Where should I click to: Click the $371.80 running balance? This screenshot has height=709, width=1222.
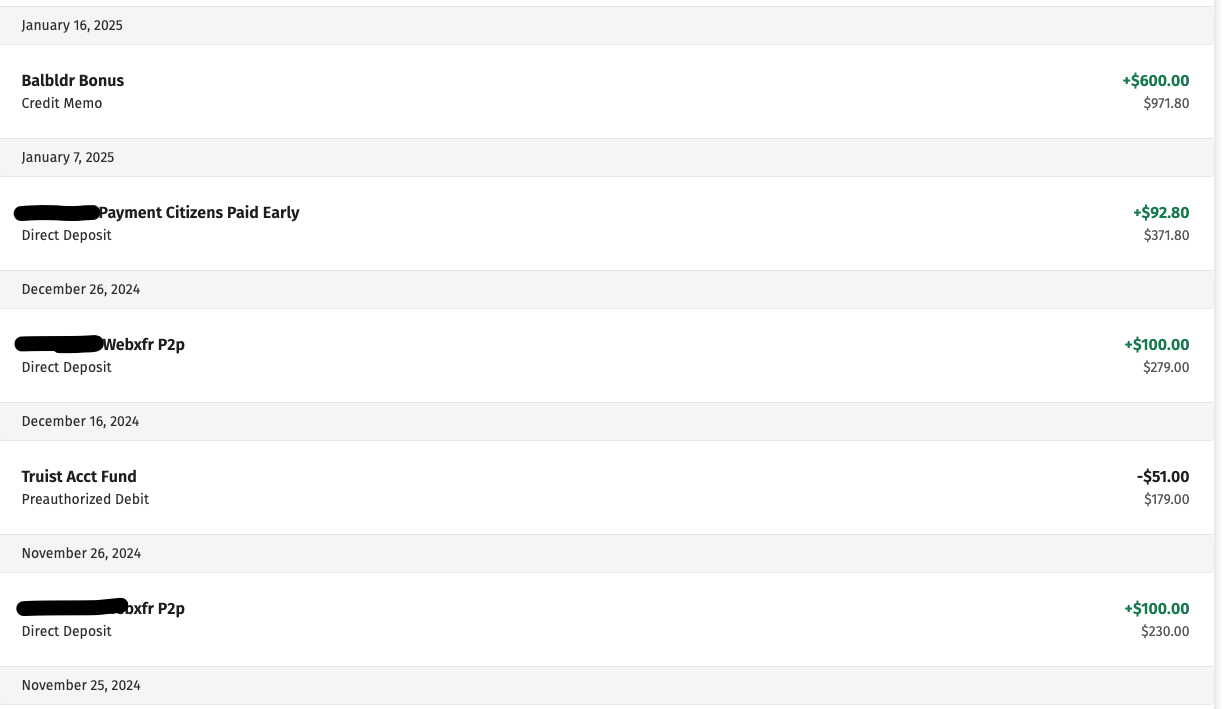1166,235
